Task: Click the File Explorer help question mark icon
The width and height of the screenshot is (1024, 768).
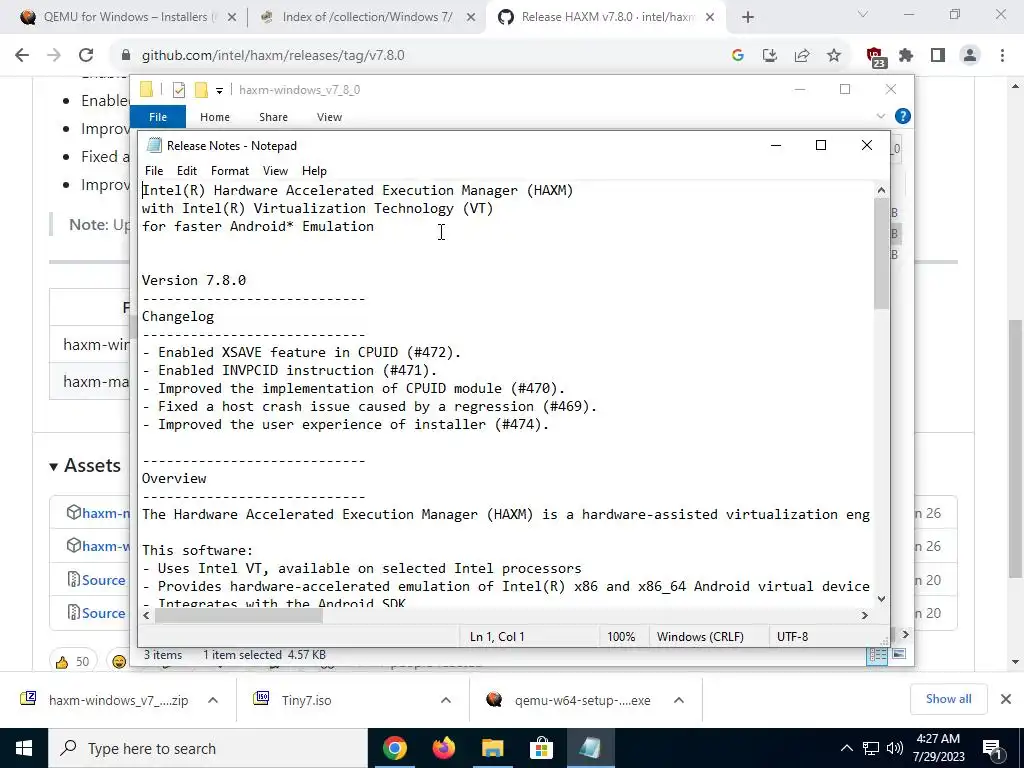Action: (x=903, y=116)
